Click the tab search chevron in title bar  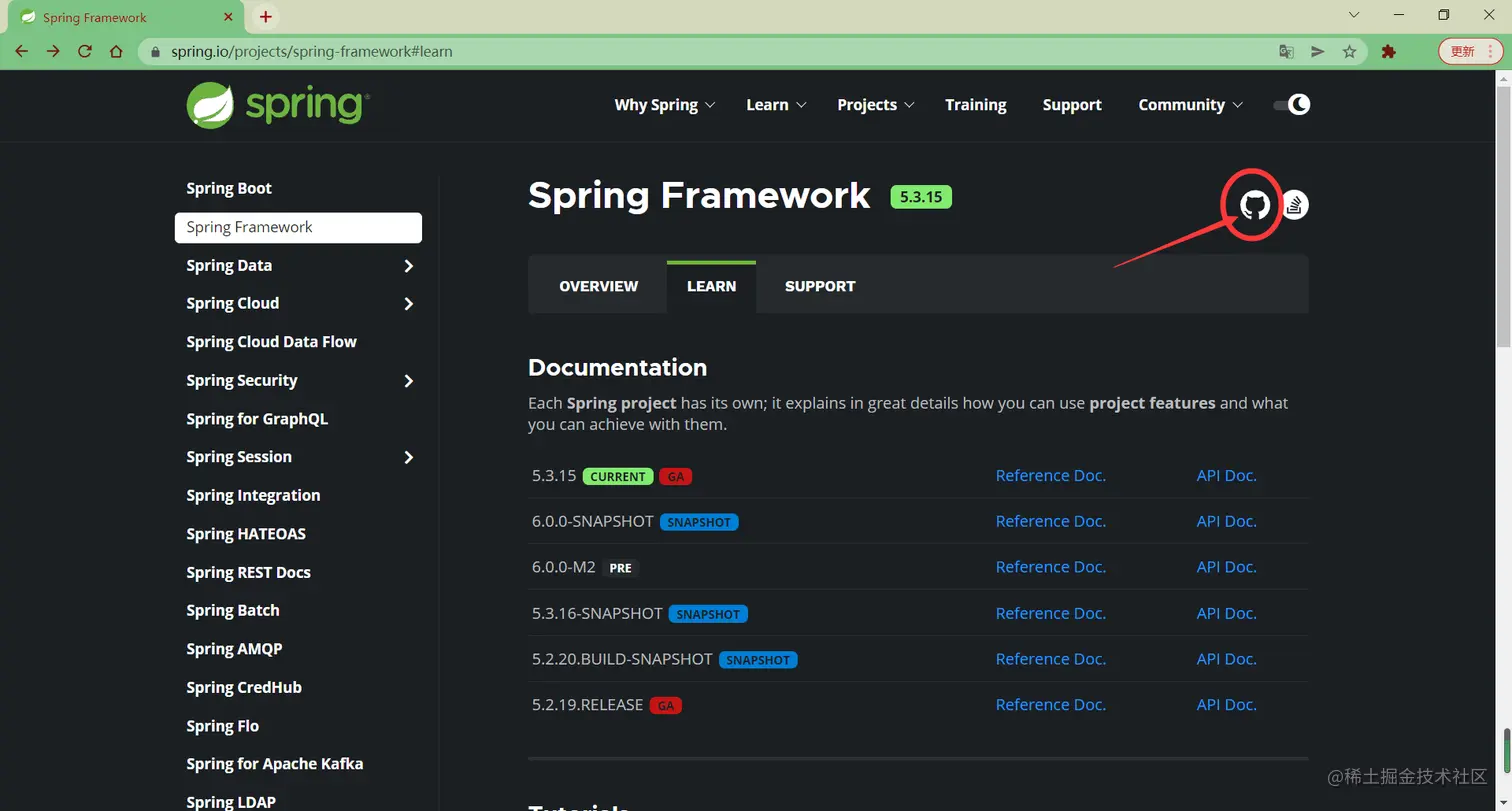coord(1354,15)
